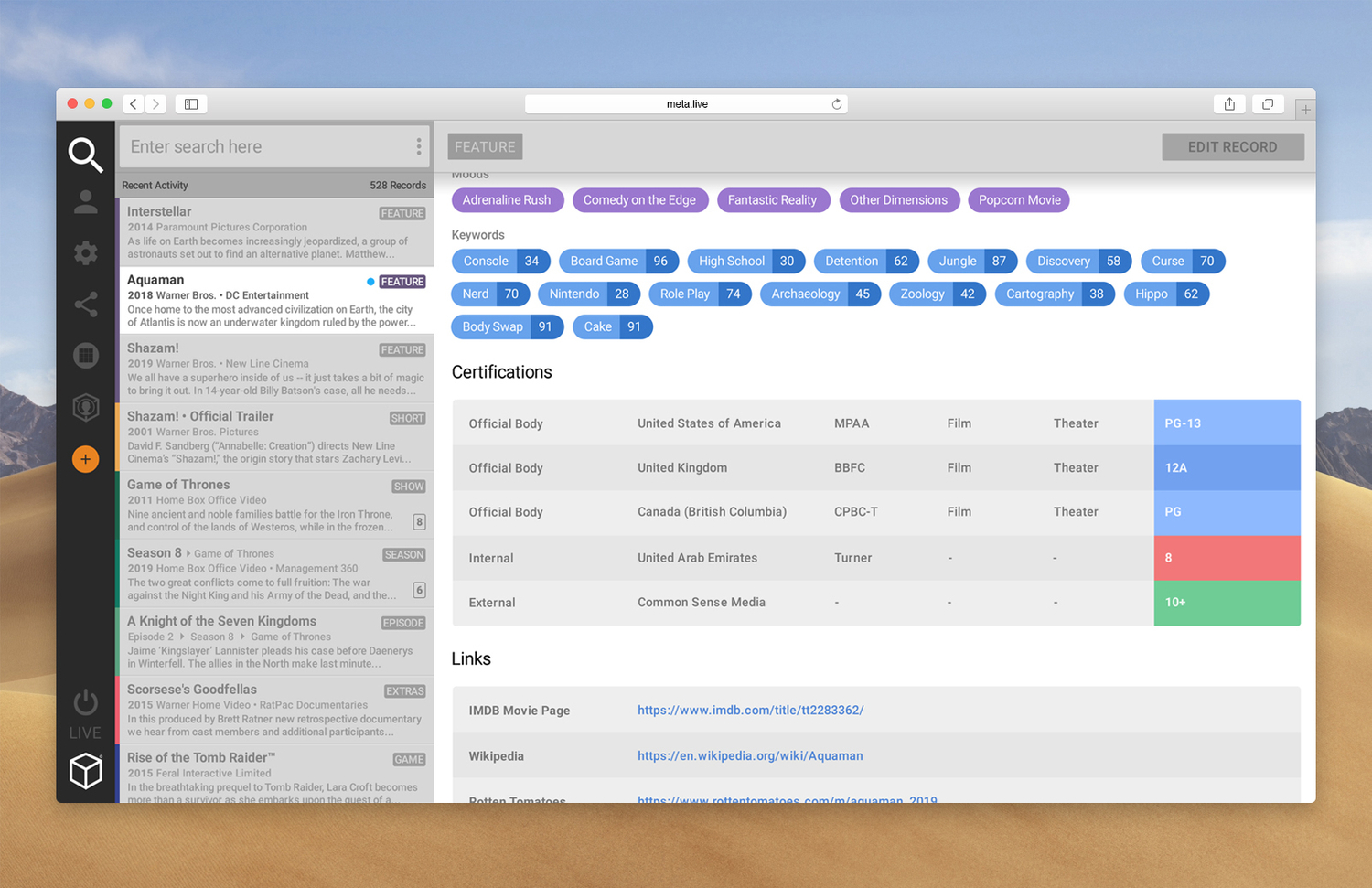Click the Zoology 42 keyword
The width and height of the screenshot is (1372, 888).
tap(938, 294)
